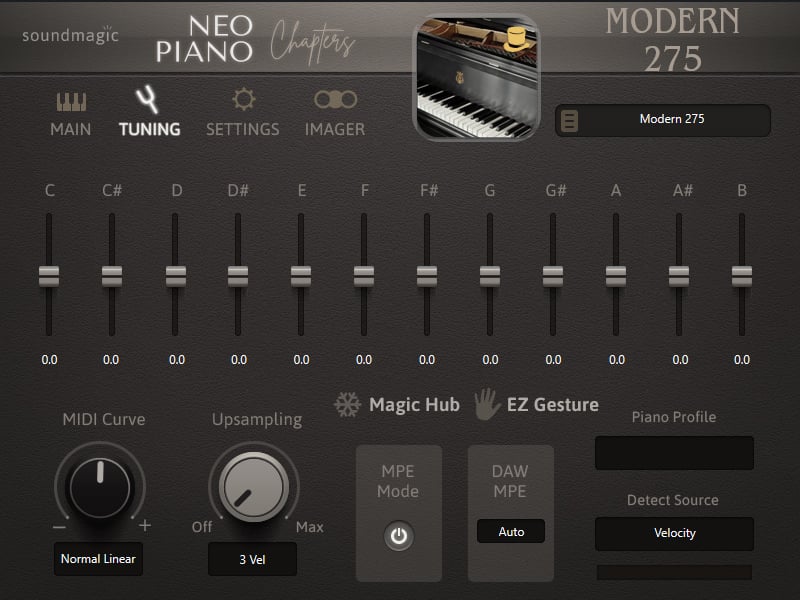The height and width of the screenshot is (600, 800).
Task: Click the 0.0 value under G# slider
Action: (x=554, y=360)
